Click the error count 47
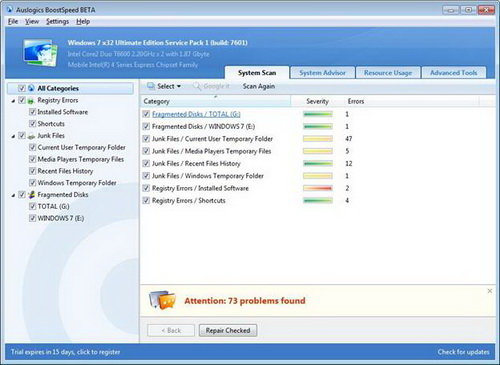This screenshot has width=500, height=365. coord(349,139)
